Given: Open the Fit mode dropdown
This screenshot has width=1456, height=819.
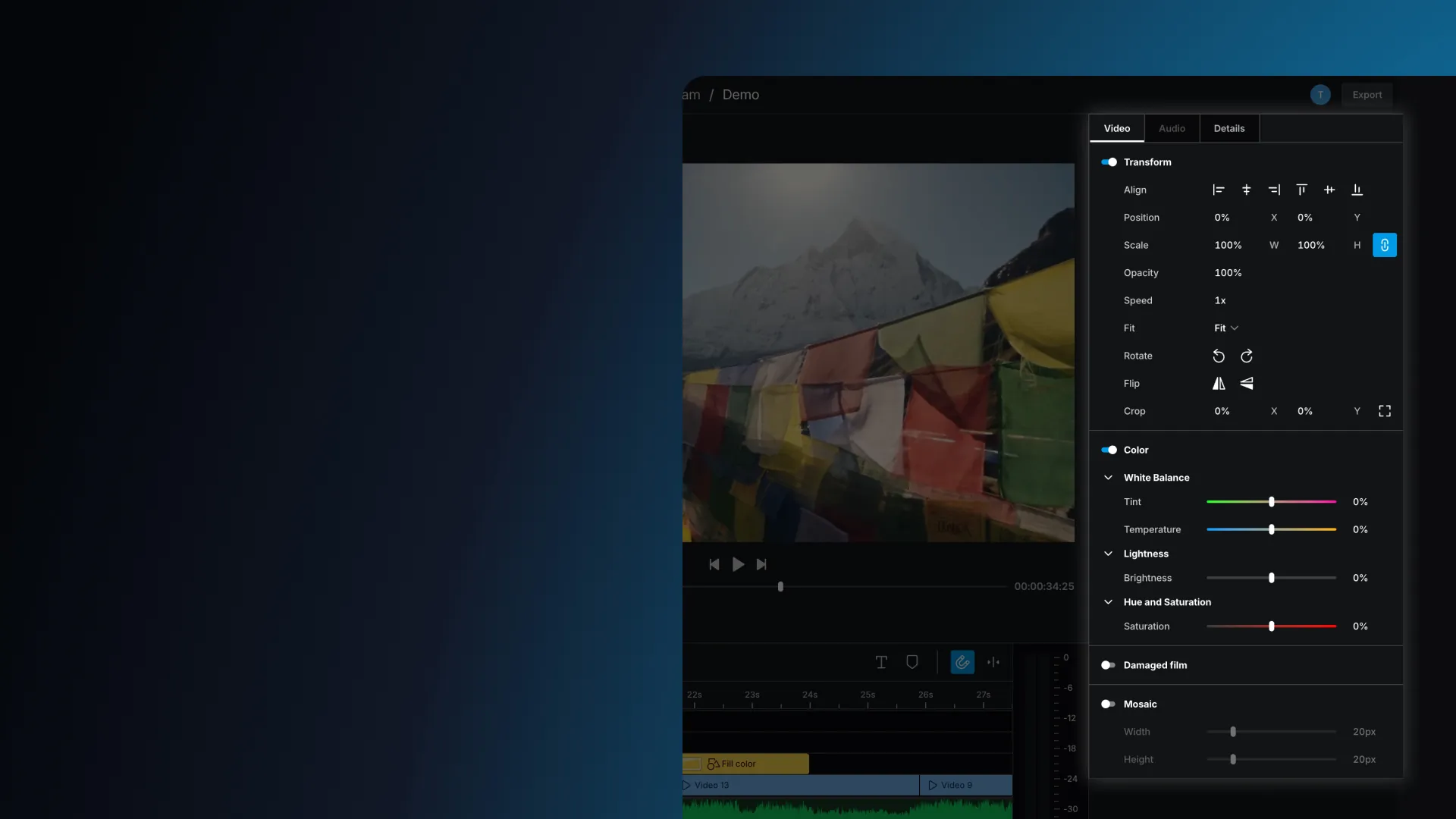Looking at the screenshot, I should point(1225,328).
